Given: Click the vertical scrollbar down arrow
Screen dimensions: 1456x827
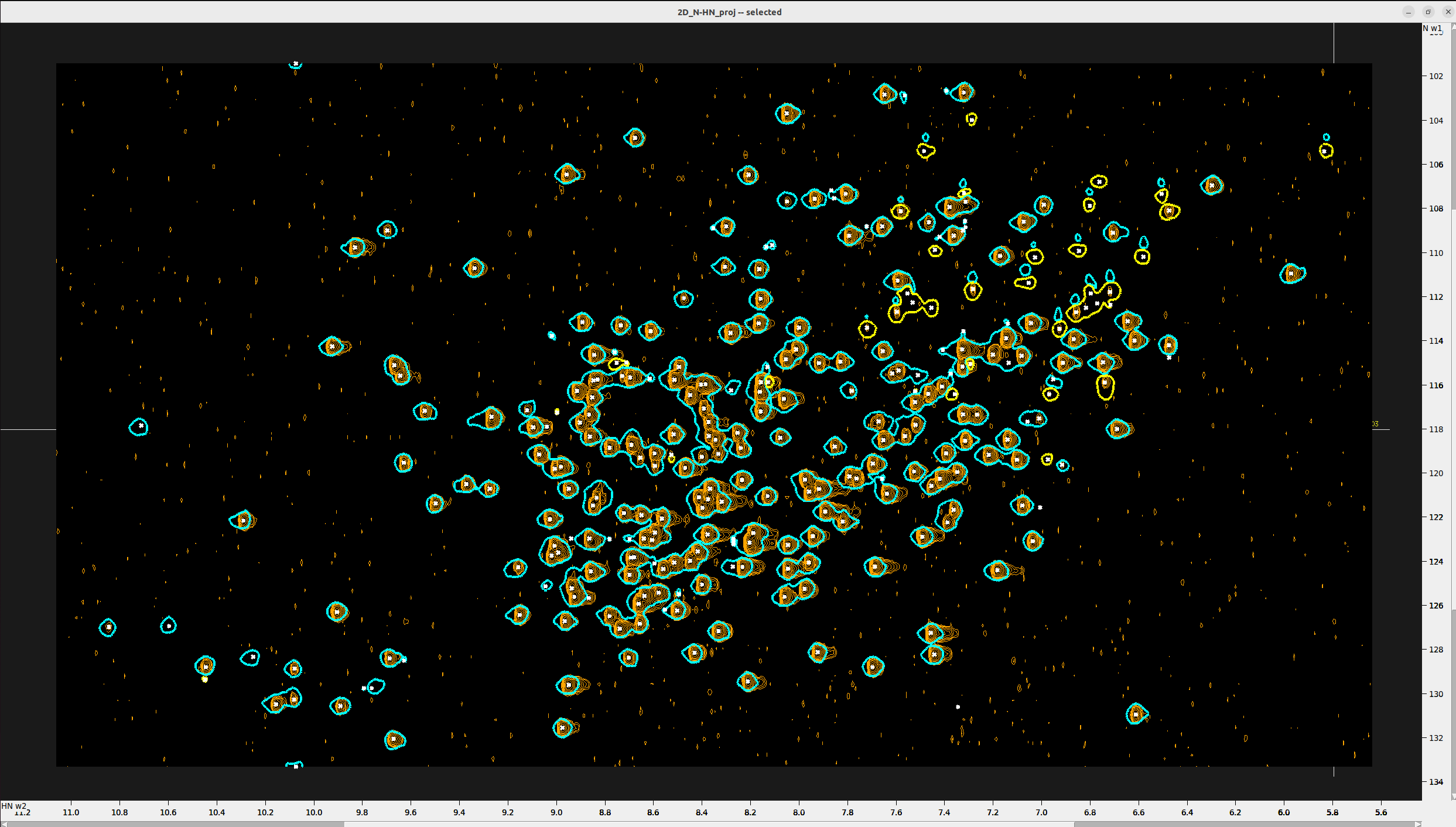Looking at the screenshot, I should click(x=1453, y=797).
